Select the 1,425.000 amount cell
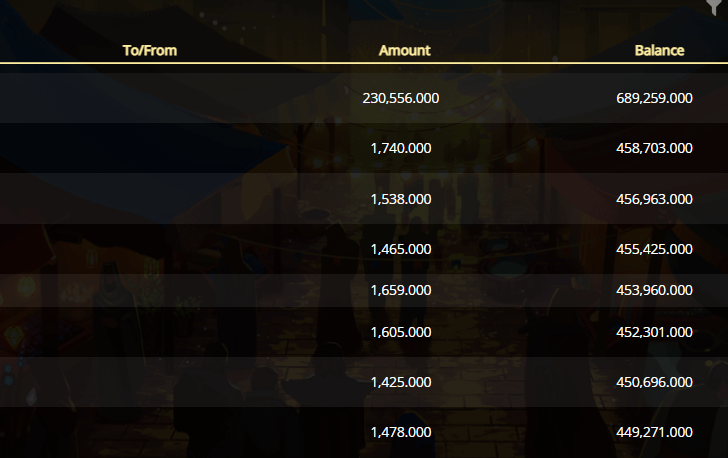728x458 pixels. (401, 382)
